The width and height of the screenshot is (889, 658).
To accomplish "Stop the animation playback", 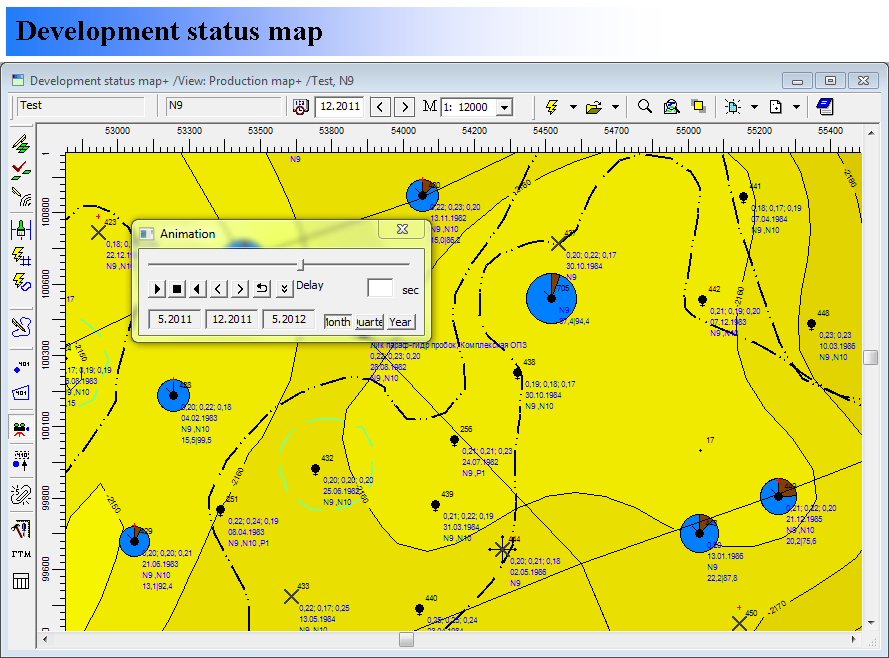I will pyautogui.click(x=177, y=289).
